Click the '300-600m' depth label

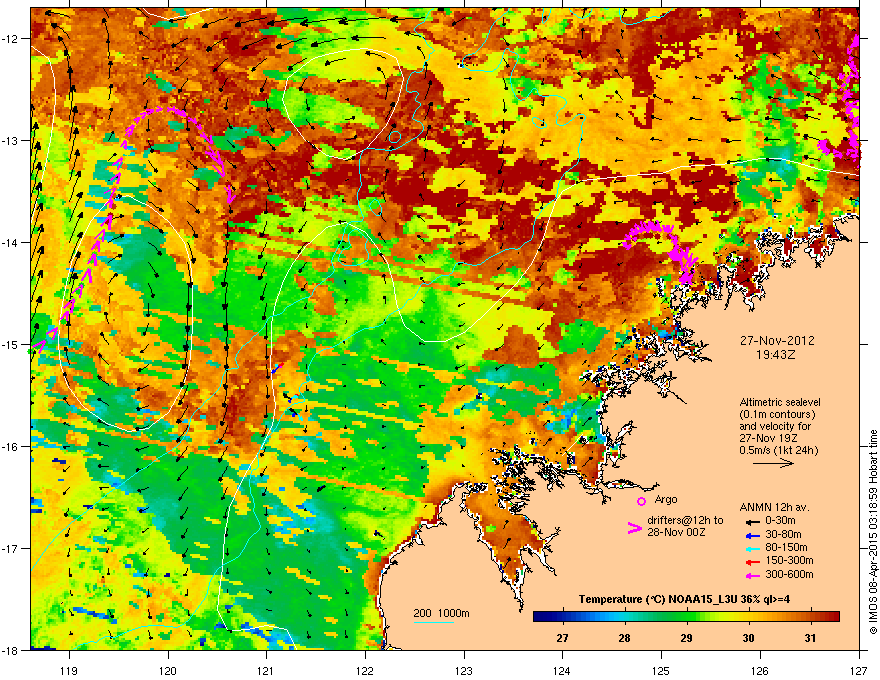(789, 574)
